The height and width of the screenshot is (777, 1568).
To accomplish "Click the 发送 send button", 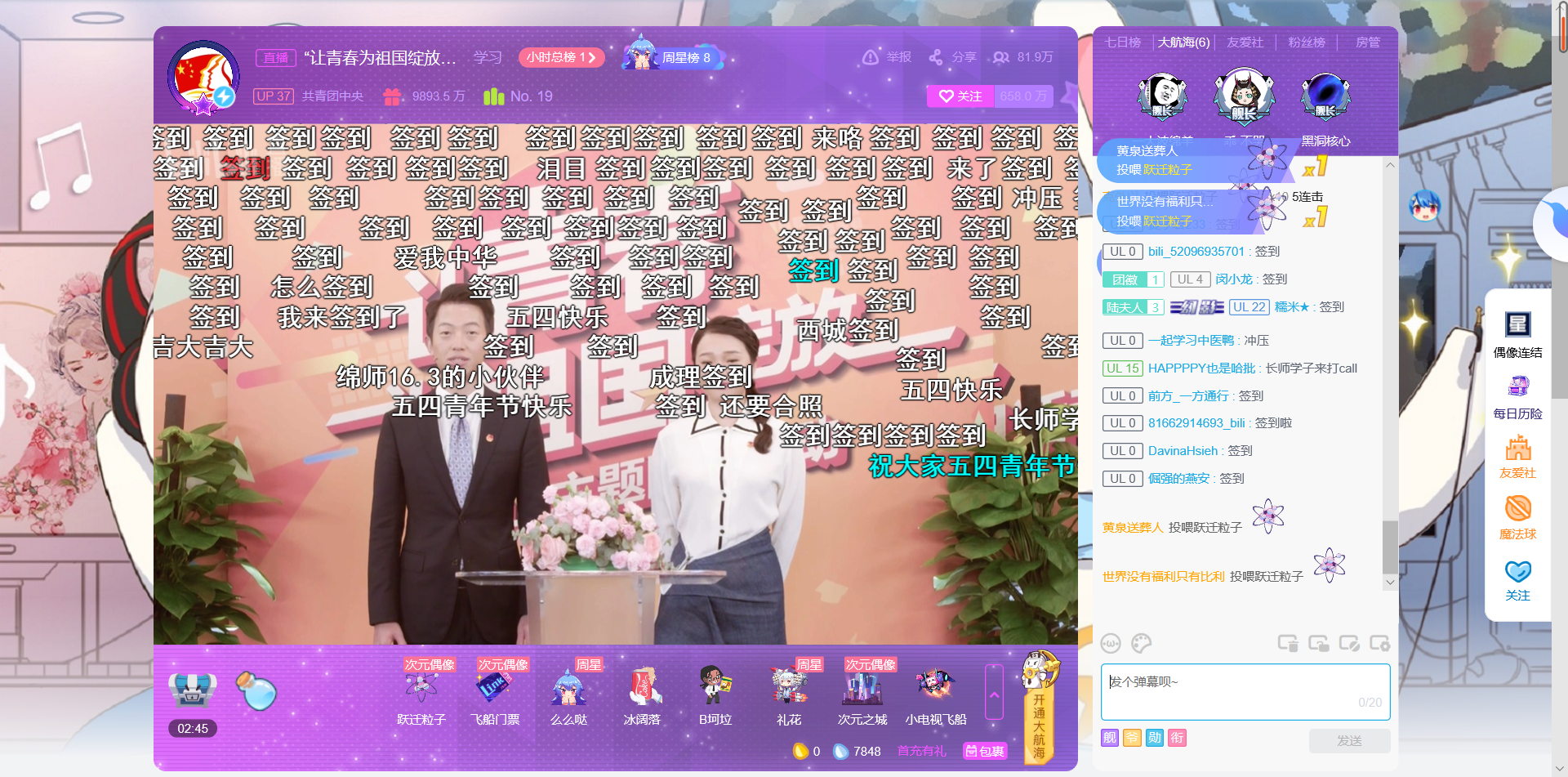I will (1349, 740).
